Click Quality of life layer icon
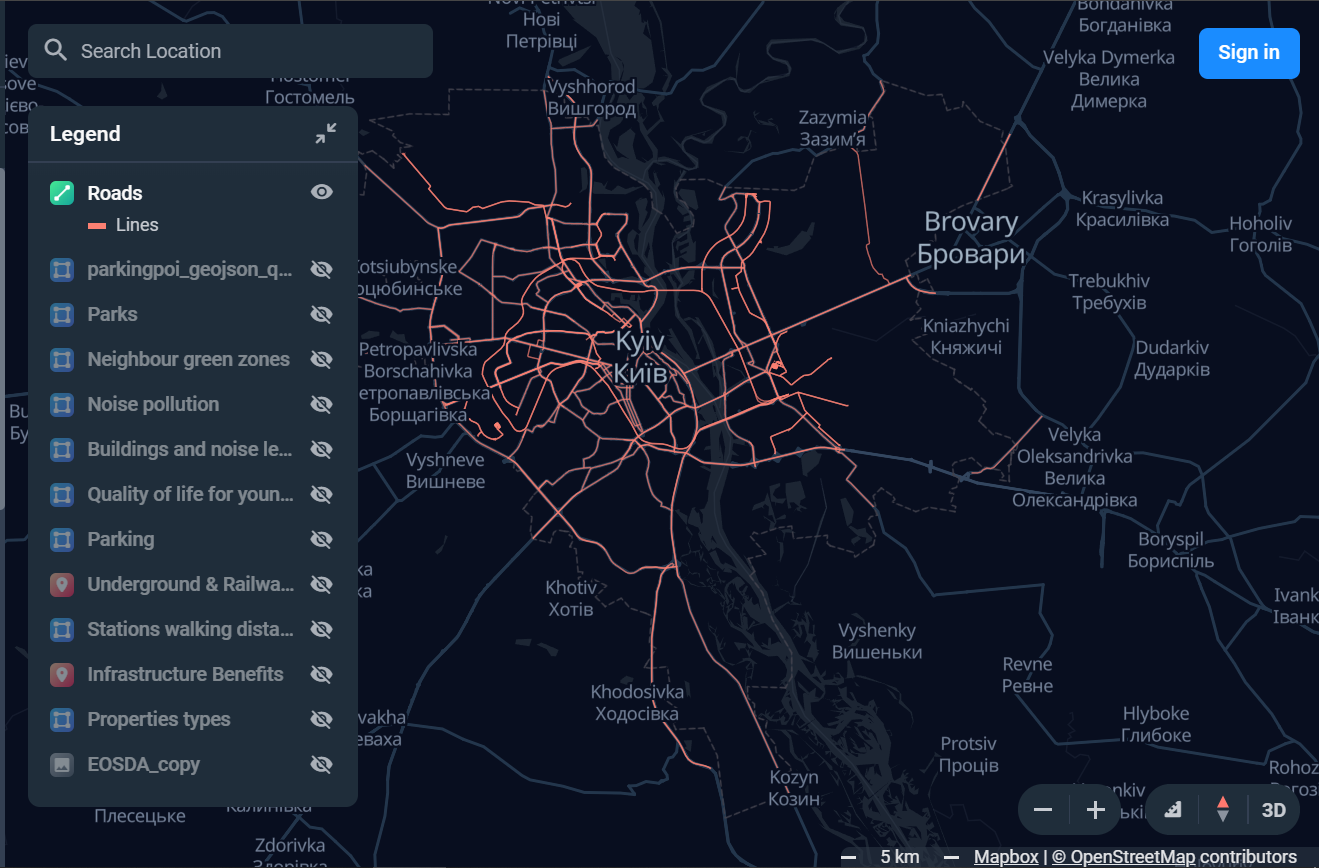This screenshot has height=868, width=1319. (x=62, y=494)
